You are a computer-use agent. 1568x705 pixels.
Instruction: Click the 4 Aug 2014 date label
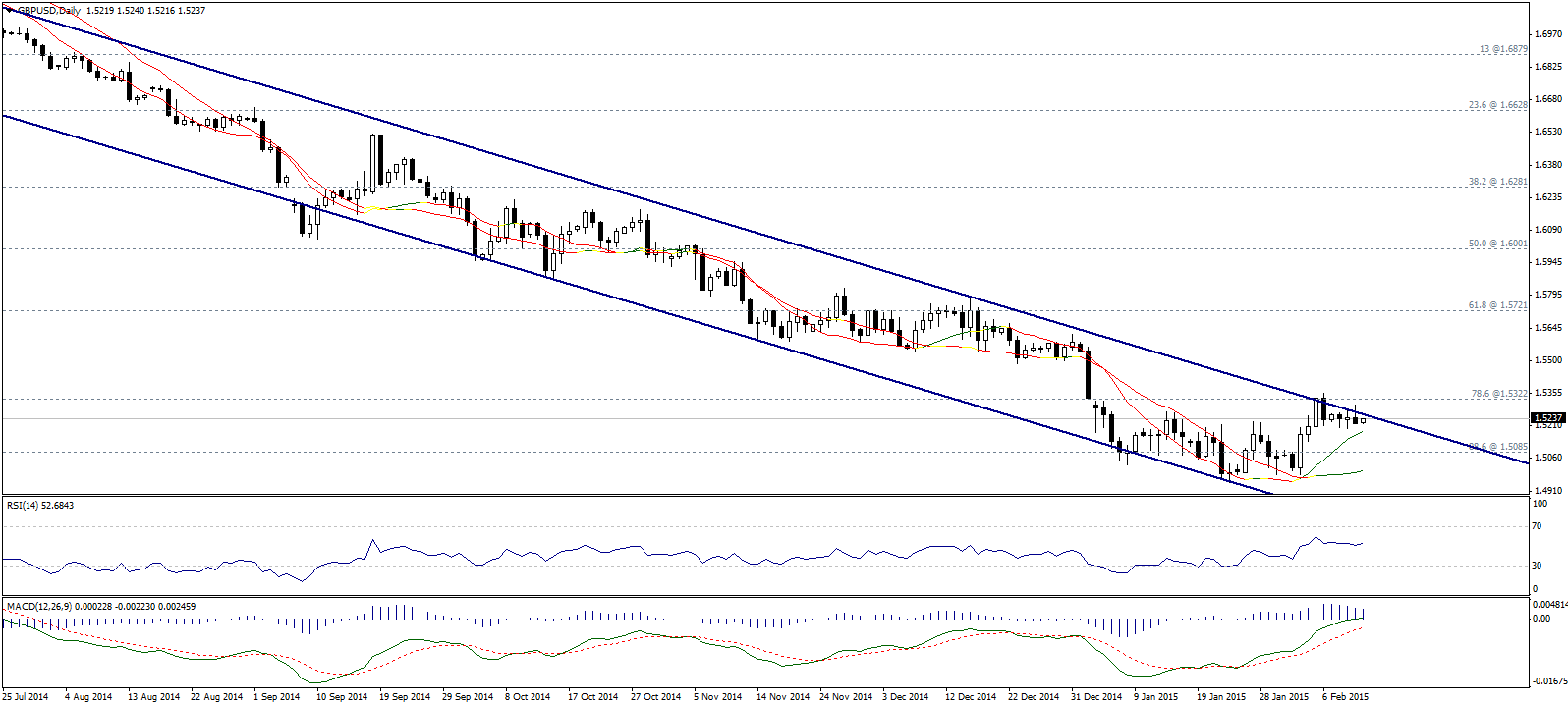tap(88, 697)
